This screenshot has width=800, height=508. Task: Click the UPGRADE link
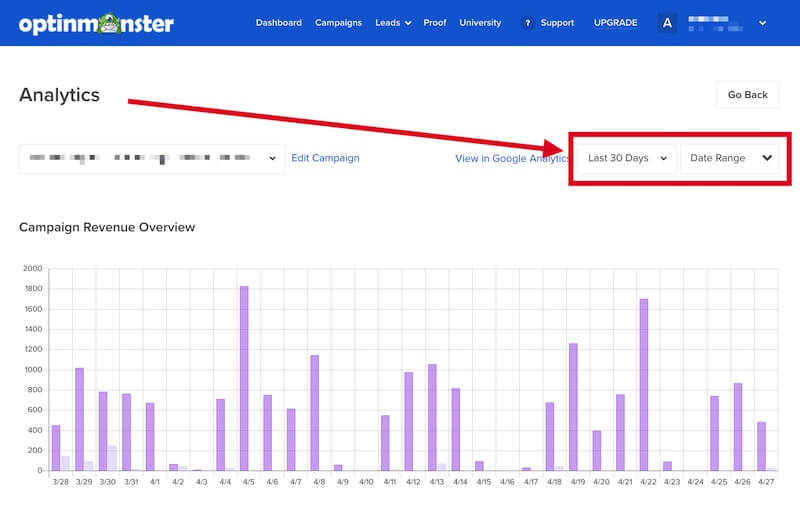(x=615, y=23)
